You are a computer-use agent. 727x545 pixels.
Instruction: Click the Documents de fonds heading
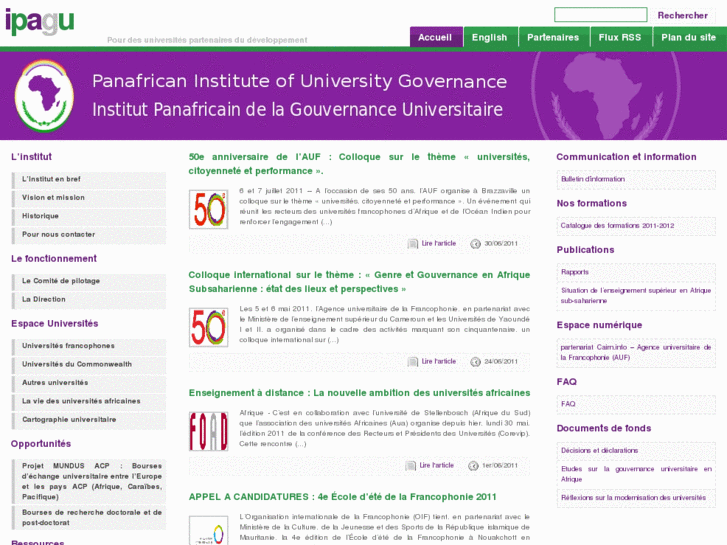(x=604, y=429)
